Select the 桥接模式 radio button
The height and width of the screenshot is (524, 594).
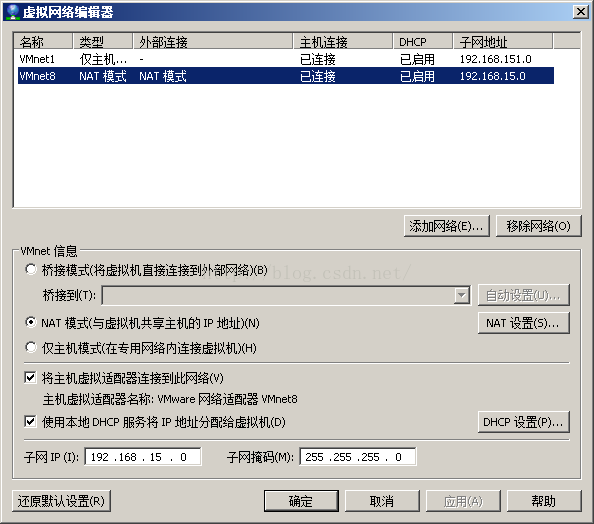click(31, 269)
